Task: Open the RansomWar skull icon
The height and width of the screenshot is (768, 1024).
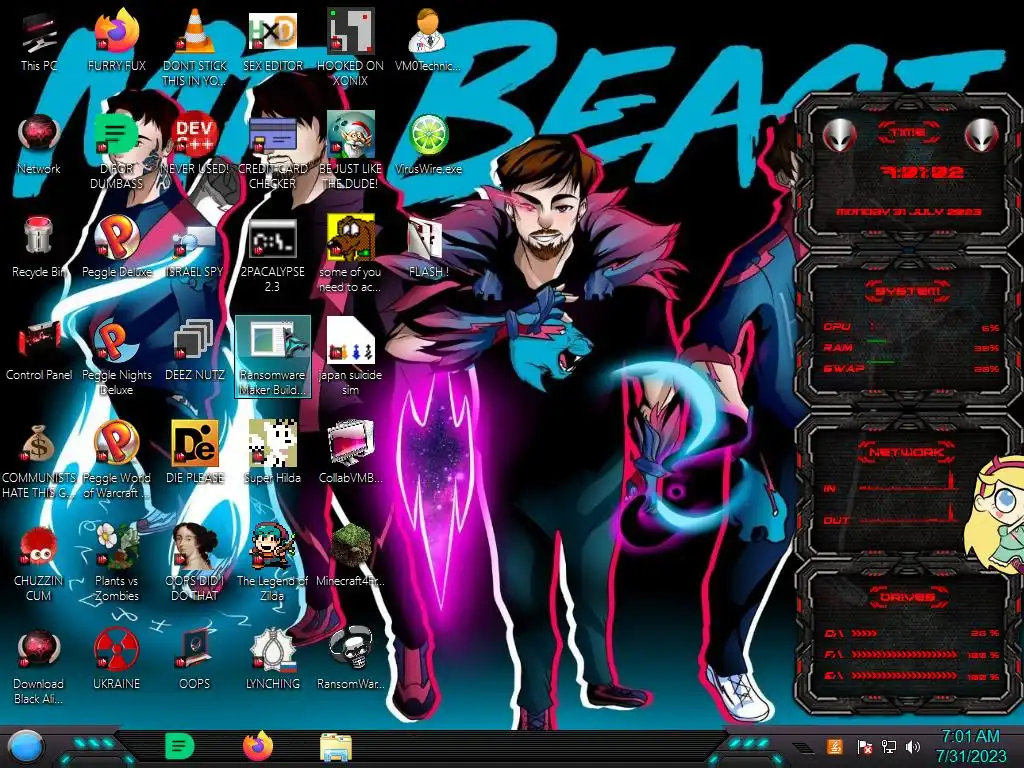Action: [x=350, y=660]
